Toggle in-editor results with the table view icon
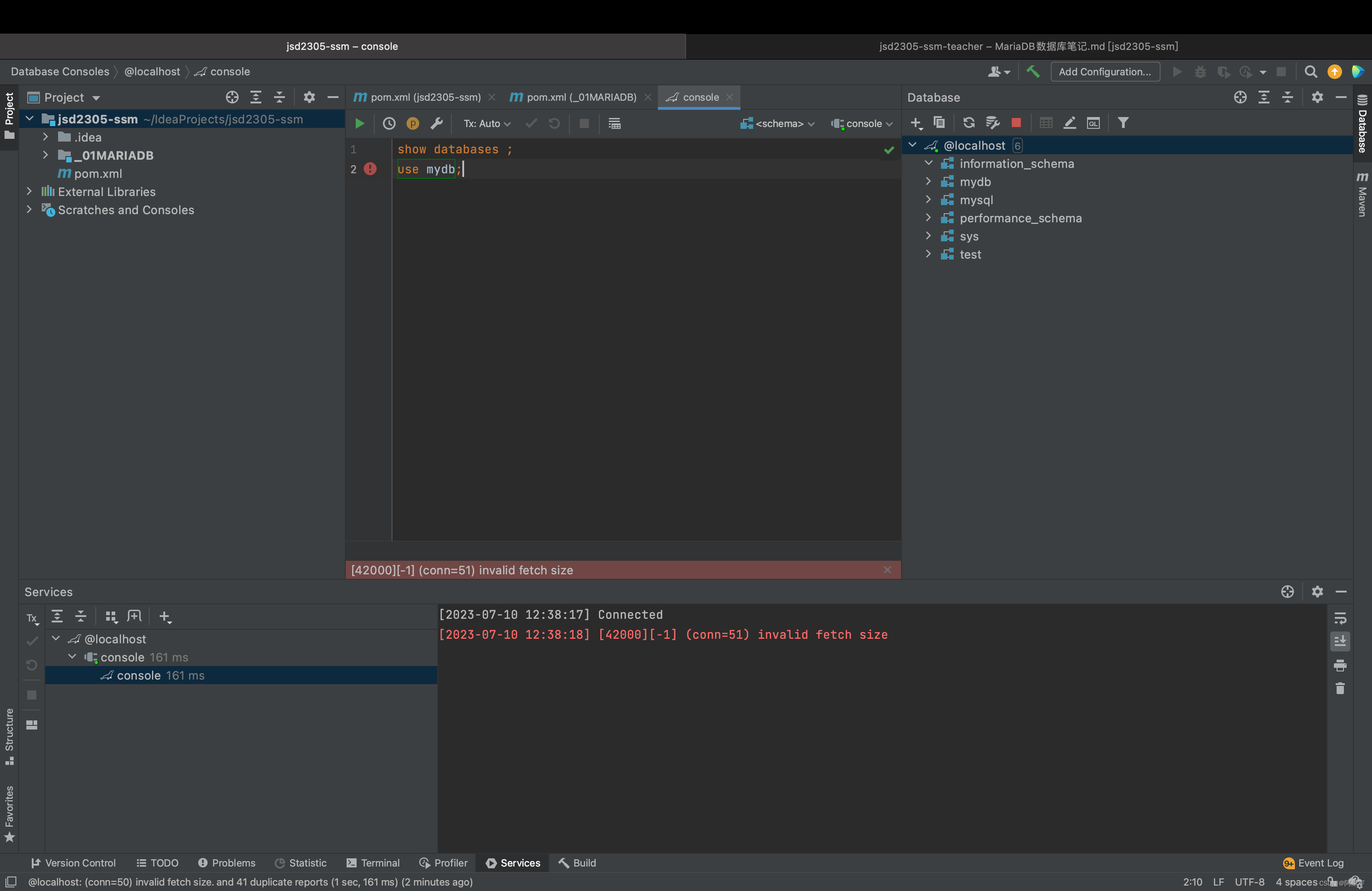 pyautogui.click(x=614, y=123)
